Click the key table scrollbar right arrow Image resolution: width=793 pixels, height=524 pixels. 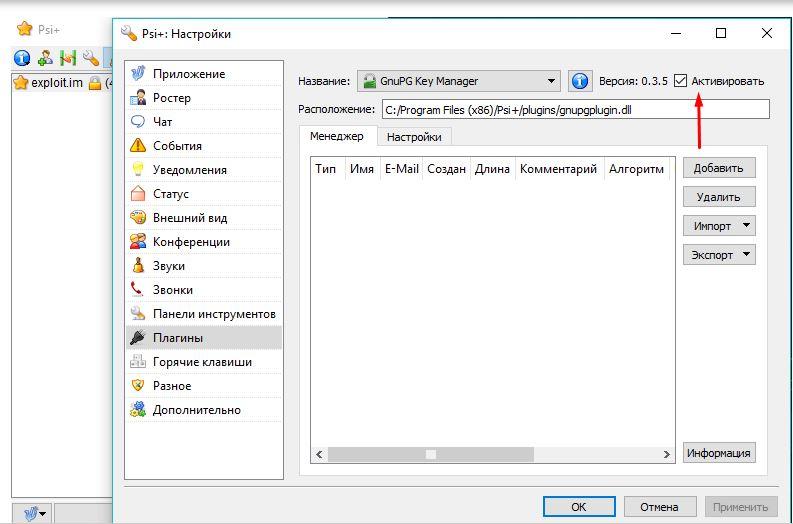pyautogui.click(x=667, y=455)
